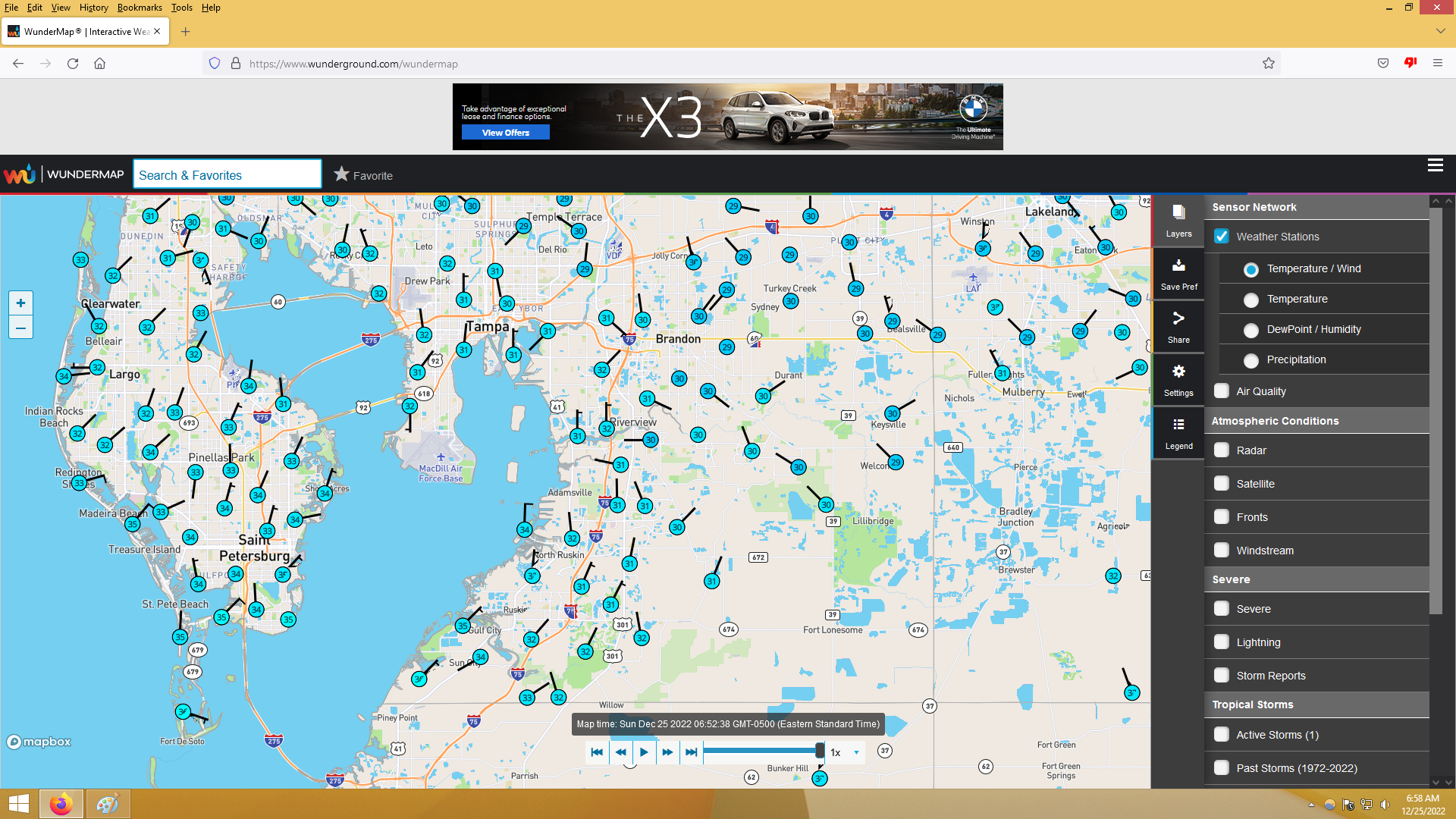Click the Favorite star button
Screen dimensions: 1456x819
363,174
